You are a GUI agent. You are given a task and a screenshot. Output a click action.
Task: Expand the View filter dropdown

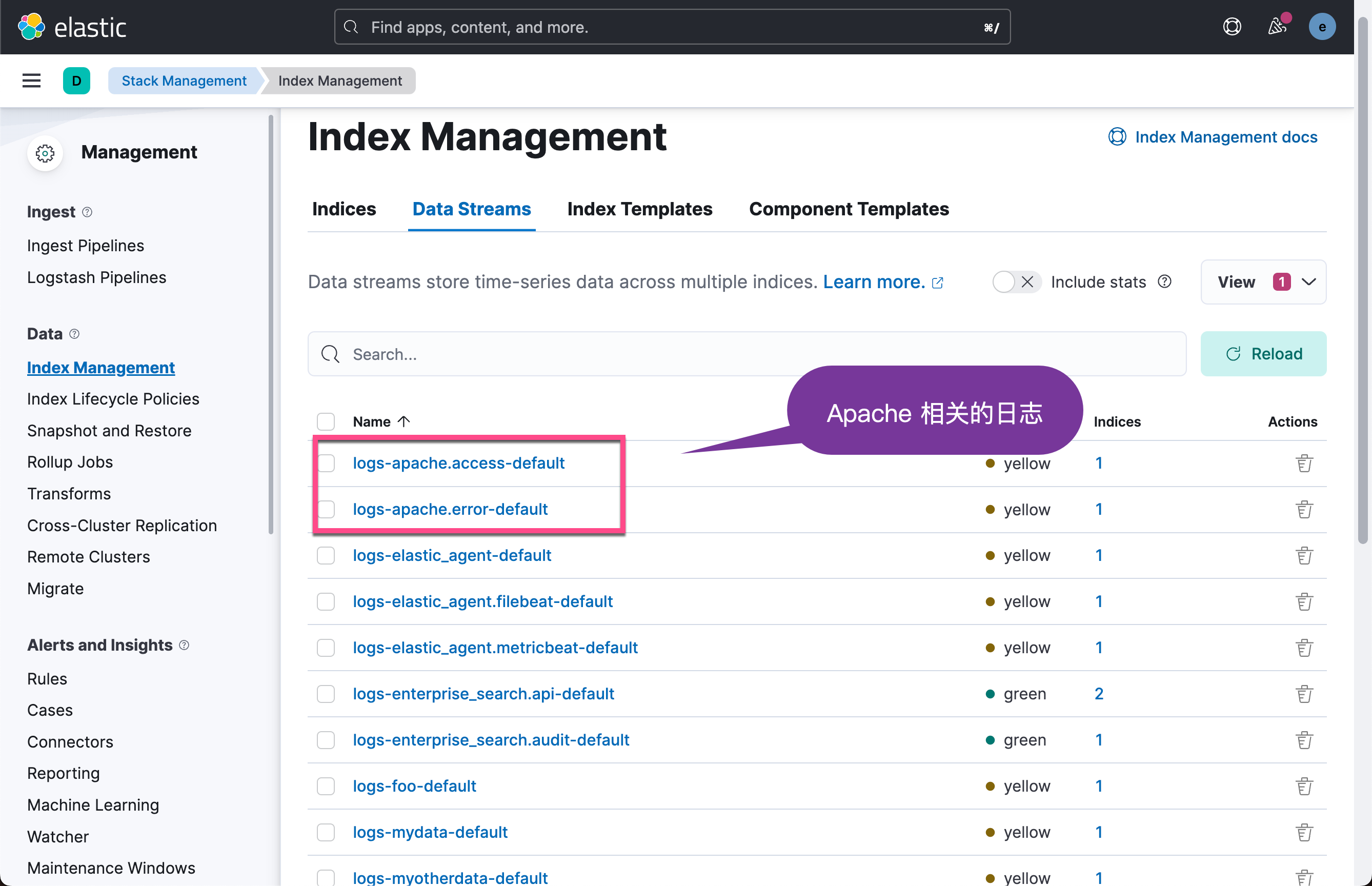(x=1263, y=282)
